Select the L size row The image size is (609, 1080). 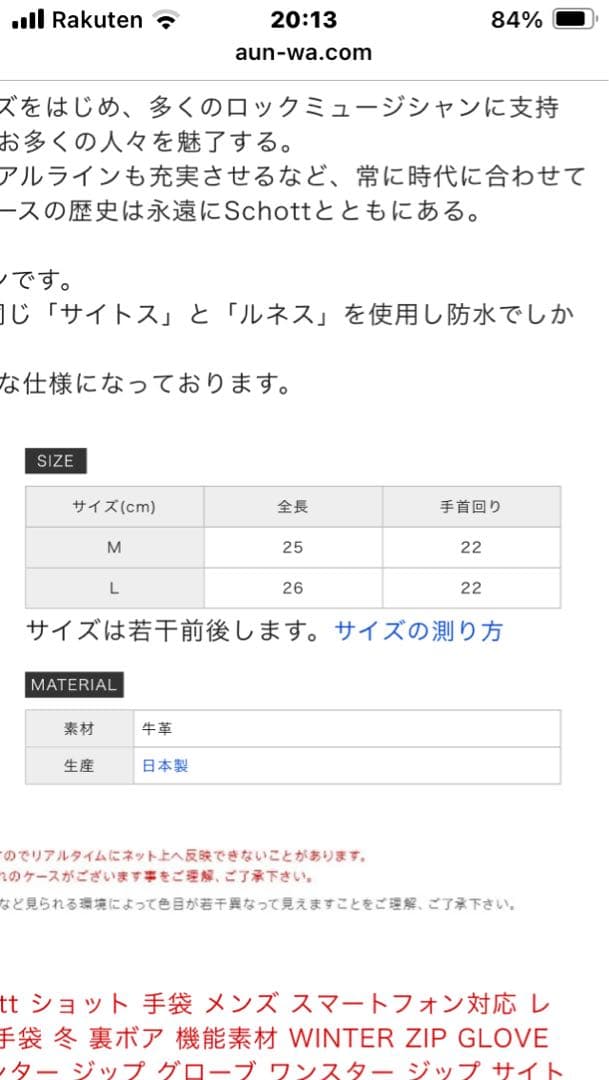coord(113,586)
